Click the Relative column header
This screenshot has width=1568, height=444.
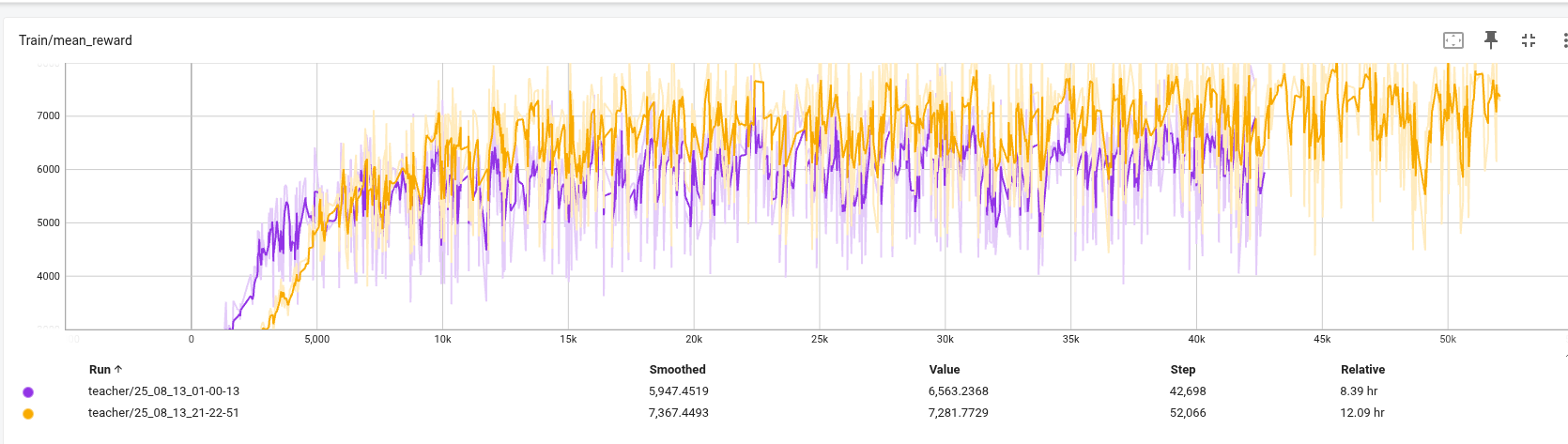[1362, 370]
